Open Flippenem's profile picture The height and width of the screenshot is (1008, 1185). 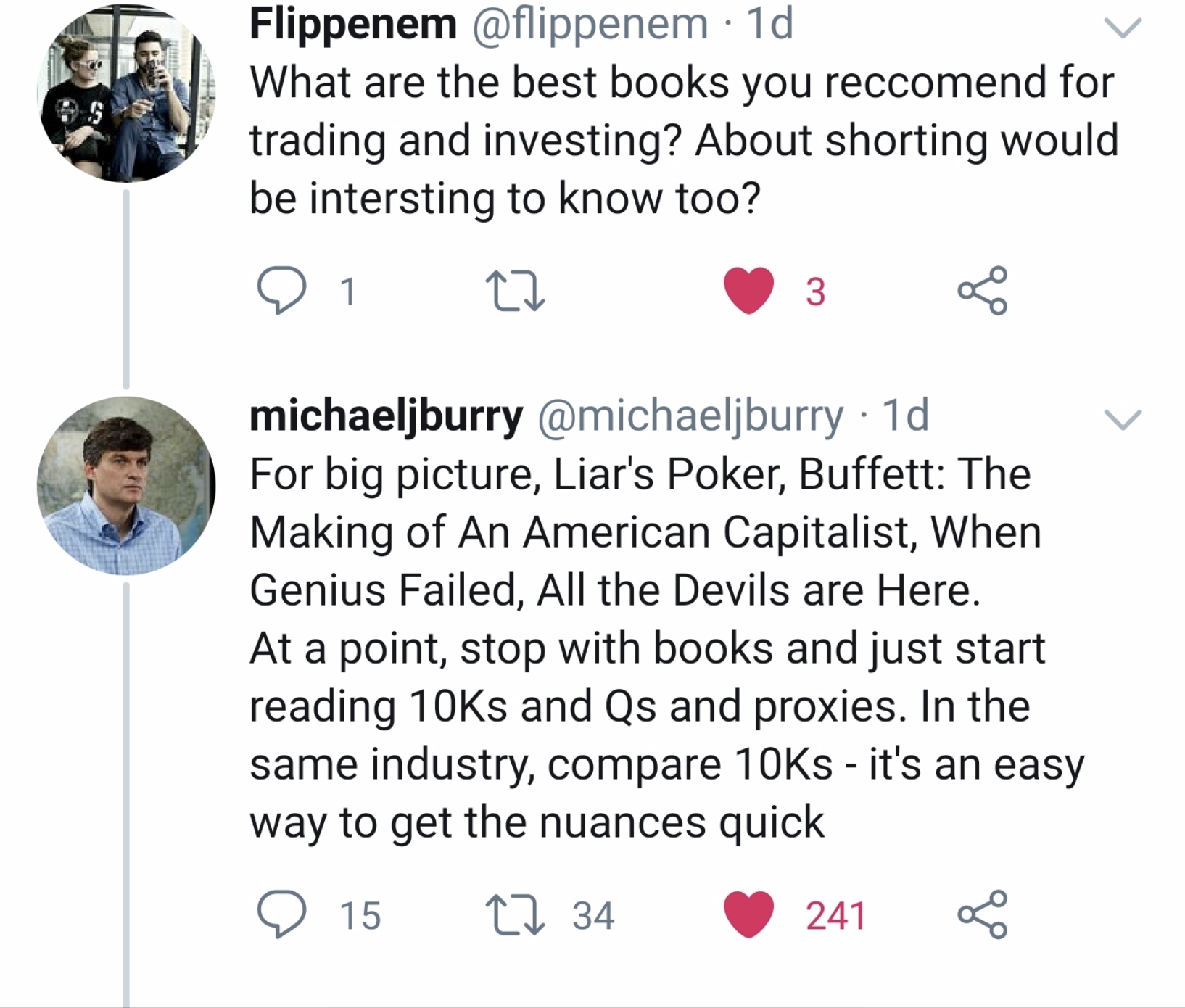tap(126, 93)
